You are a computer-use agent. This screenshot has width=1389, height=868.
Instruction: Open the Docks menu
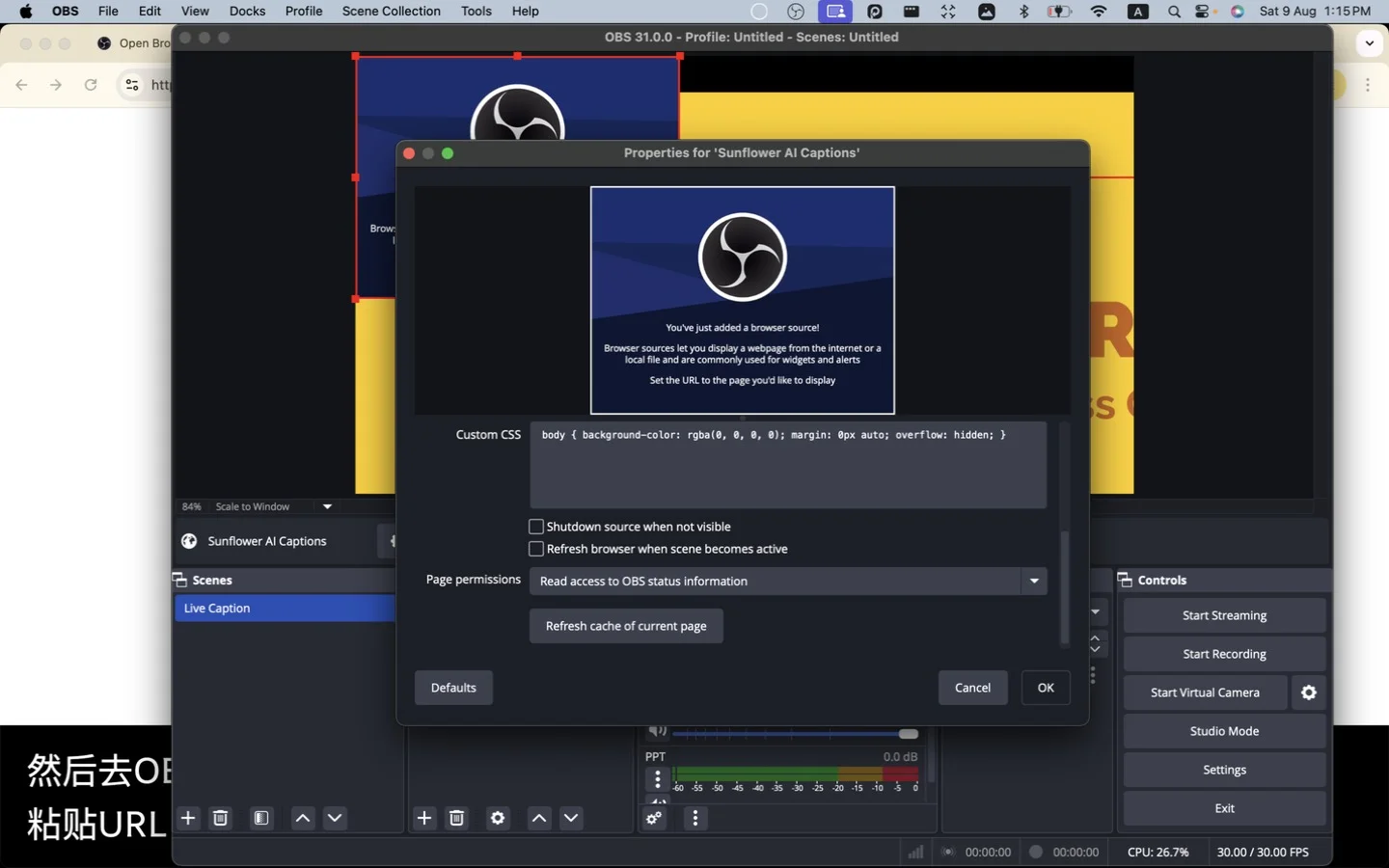[247, 12]
